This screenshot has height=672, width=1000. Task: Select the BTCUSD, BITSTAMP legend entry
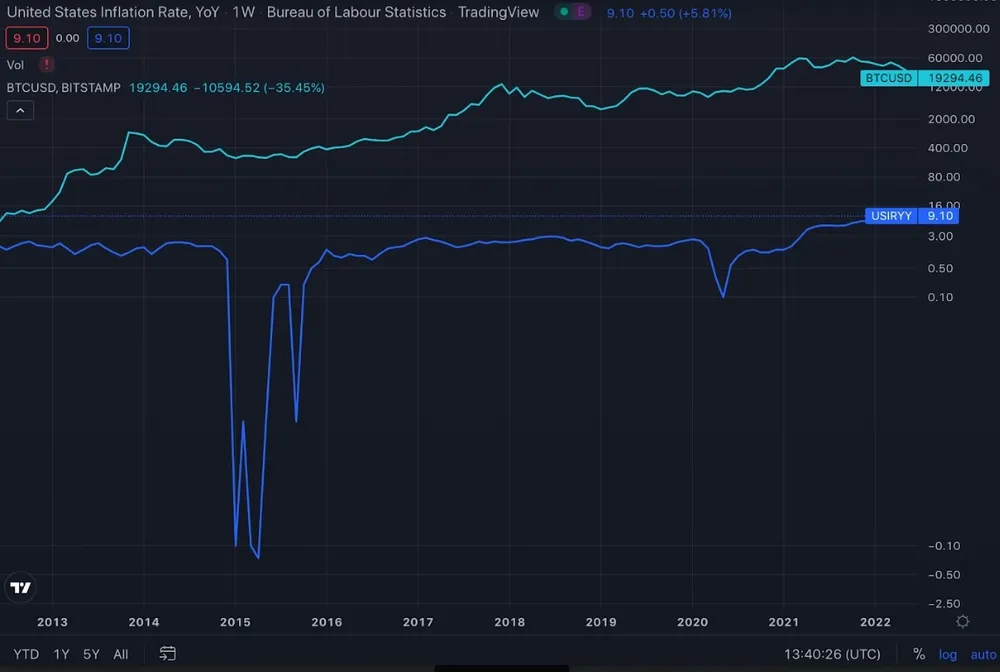point(64,88)
